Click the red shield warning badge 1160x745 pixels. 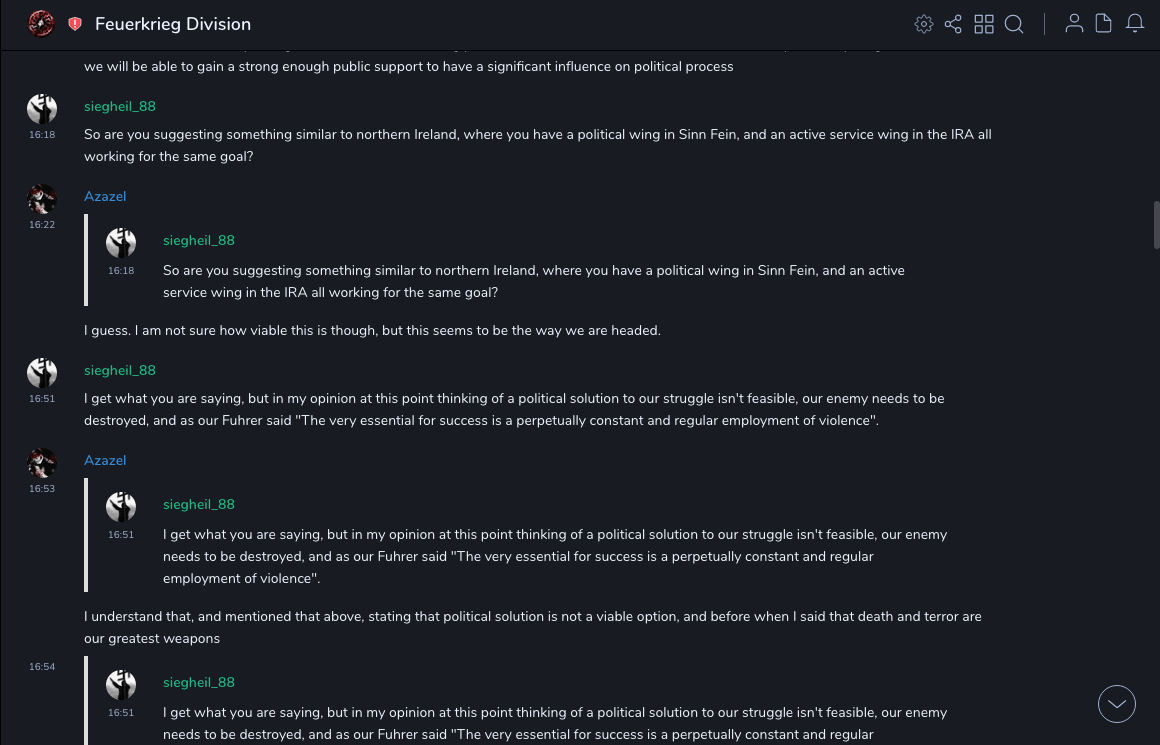coord(75,24)
